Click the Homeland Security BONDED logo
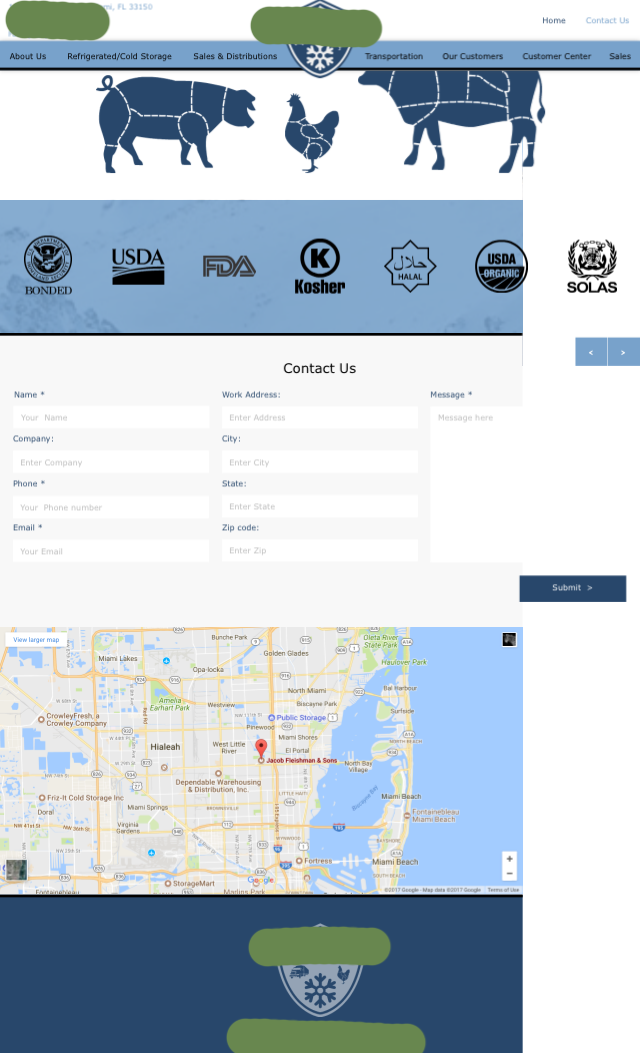 point(48,266)
